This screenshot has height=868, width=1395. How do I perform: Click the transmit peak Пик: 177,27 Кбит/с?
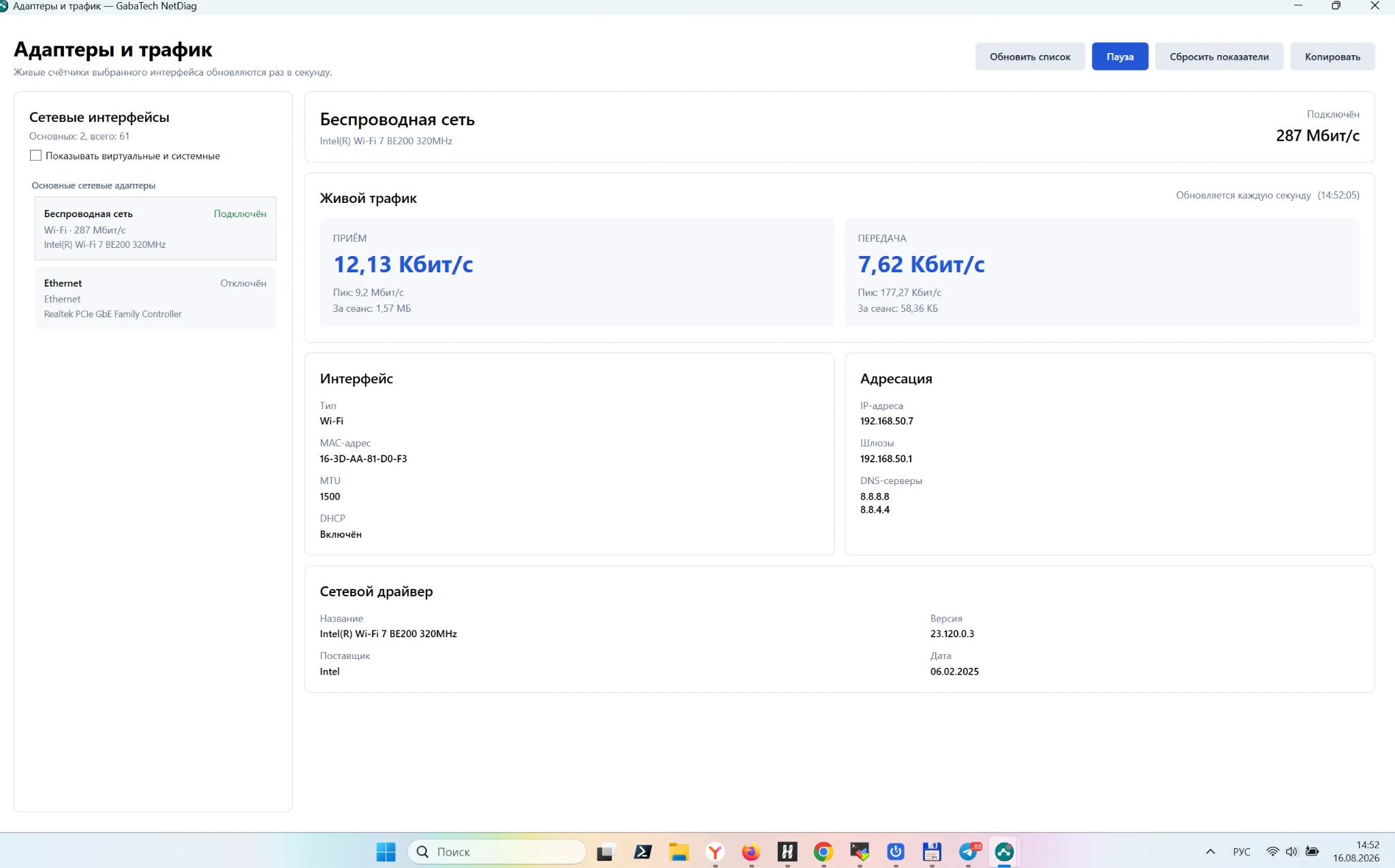tap(899, 293)
